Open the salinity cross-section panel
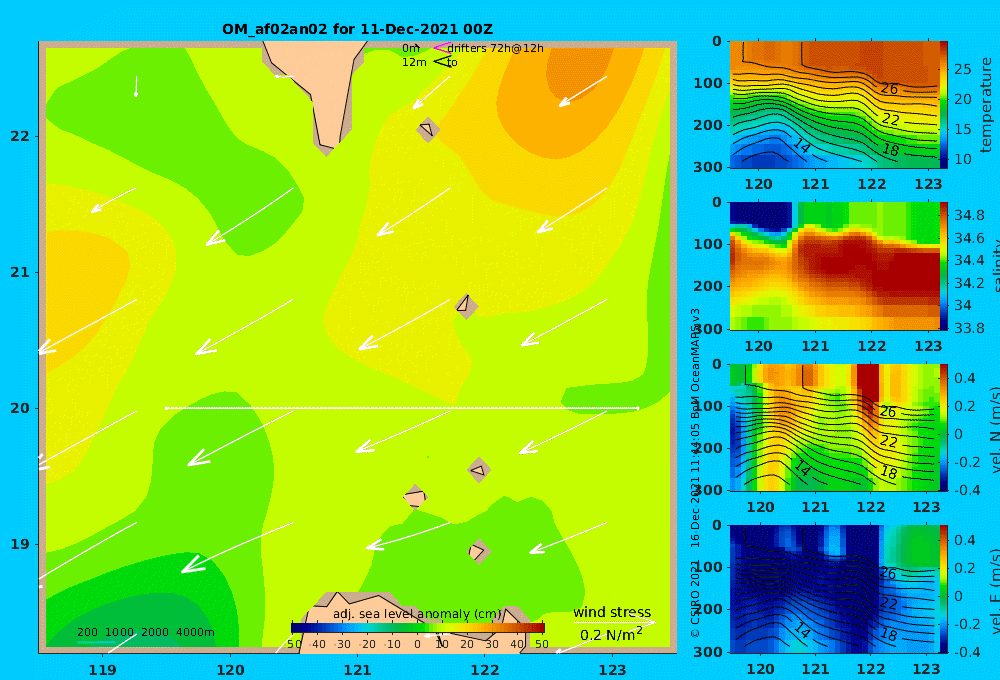Viewport: 1000px width, 680px height. click(x=835, y=266)
